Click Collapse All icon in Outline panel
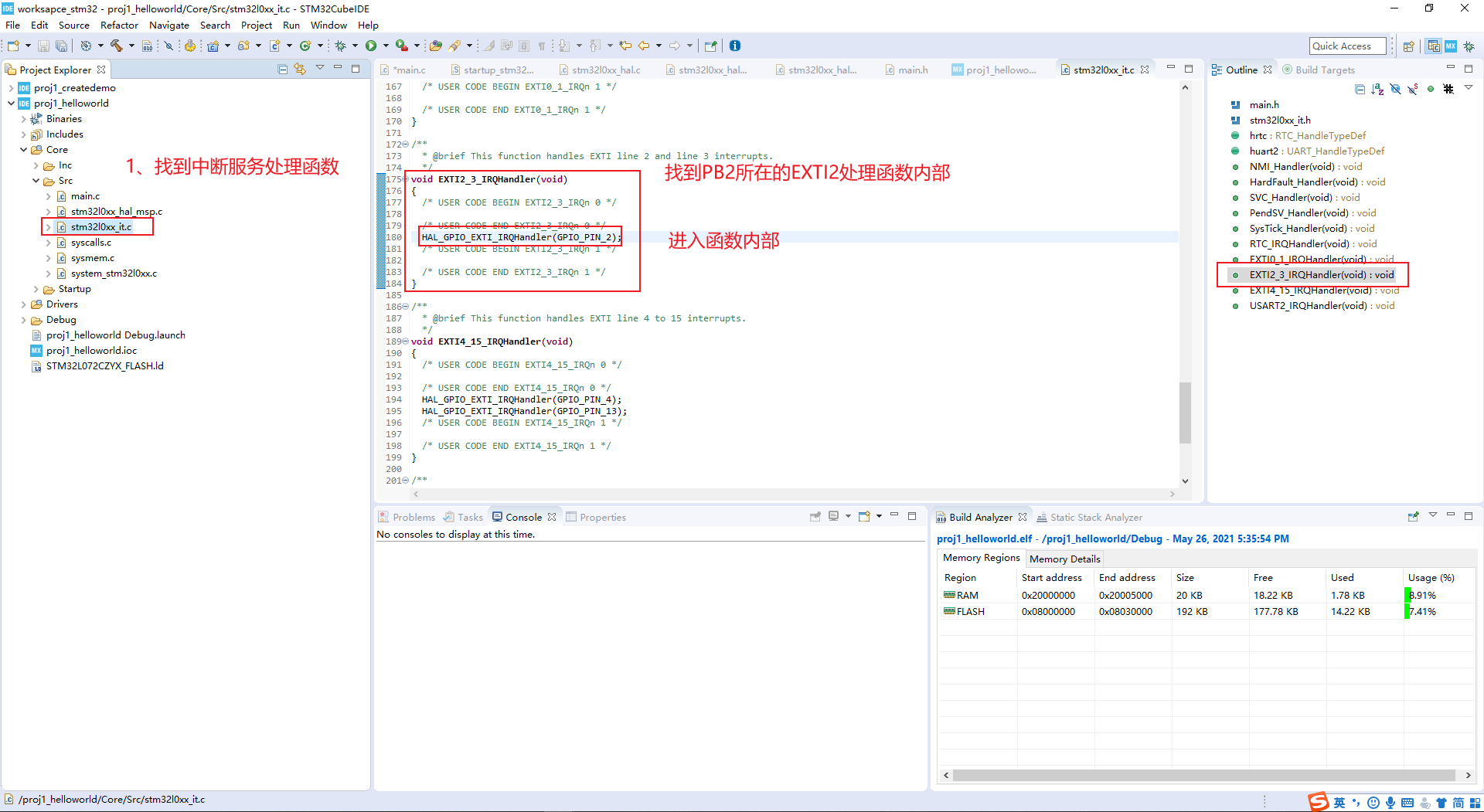 point(1360,90)
